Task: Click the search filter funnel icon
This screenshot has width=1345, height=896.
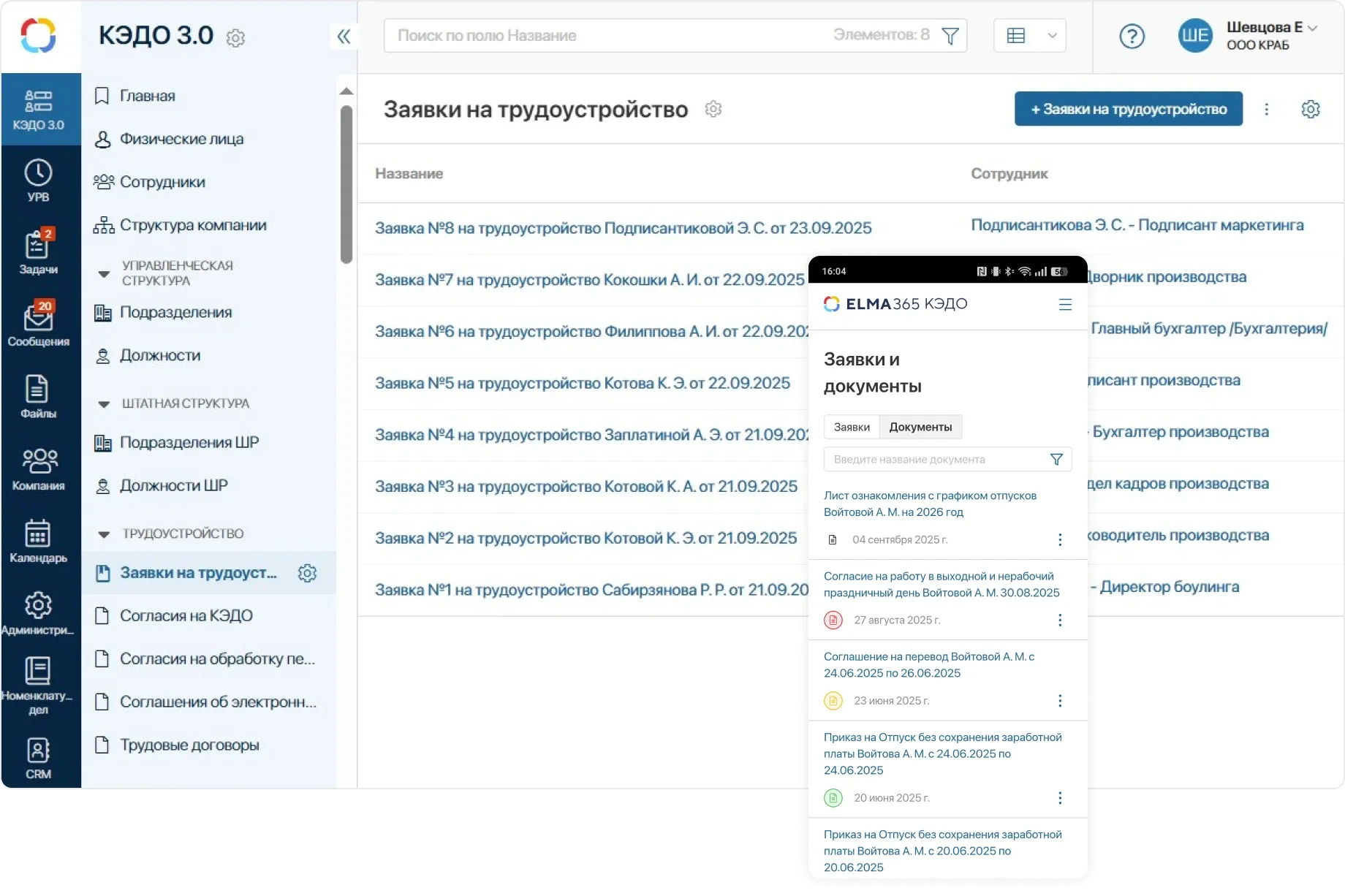Action: 950,36
